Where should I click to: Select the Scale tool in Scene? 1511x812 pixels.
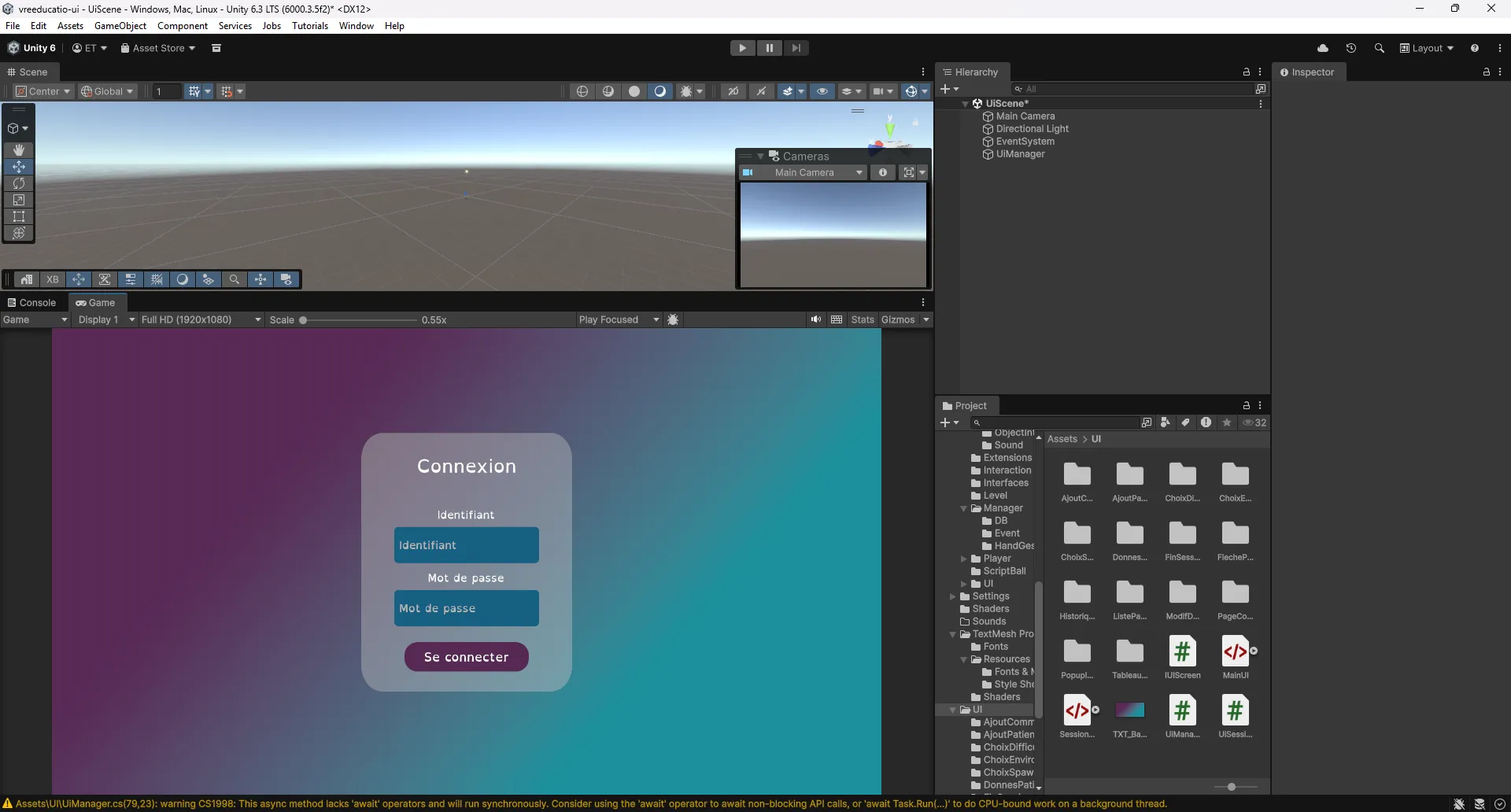(19, 200)
